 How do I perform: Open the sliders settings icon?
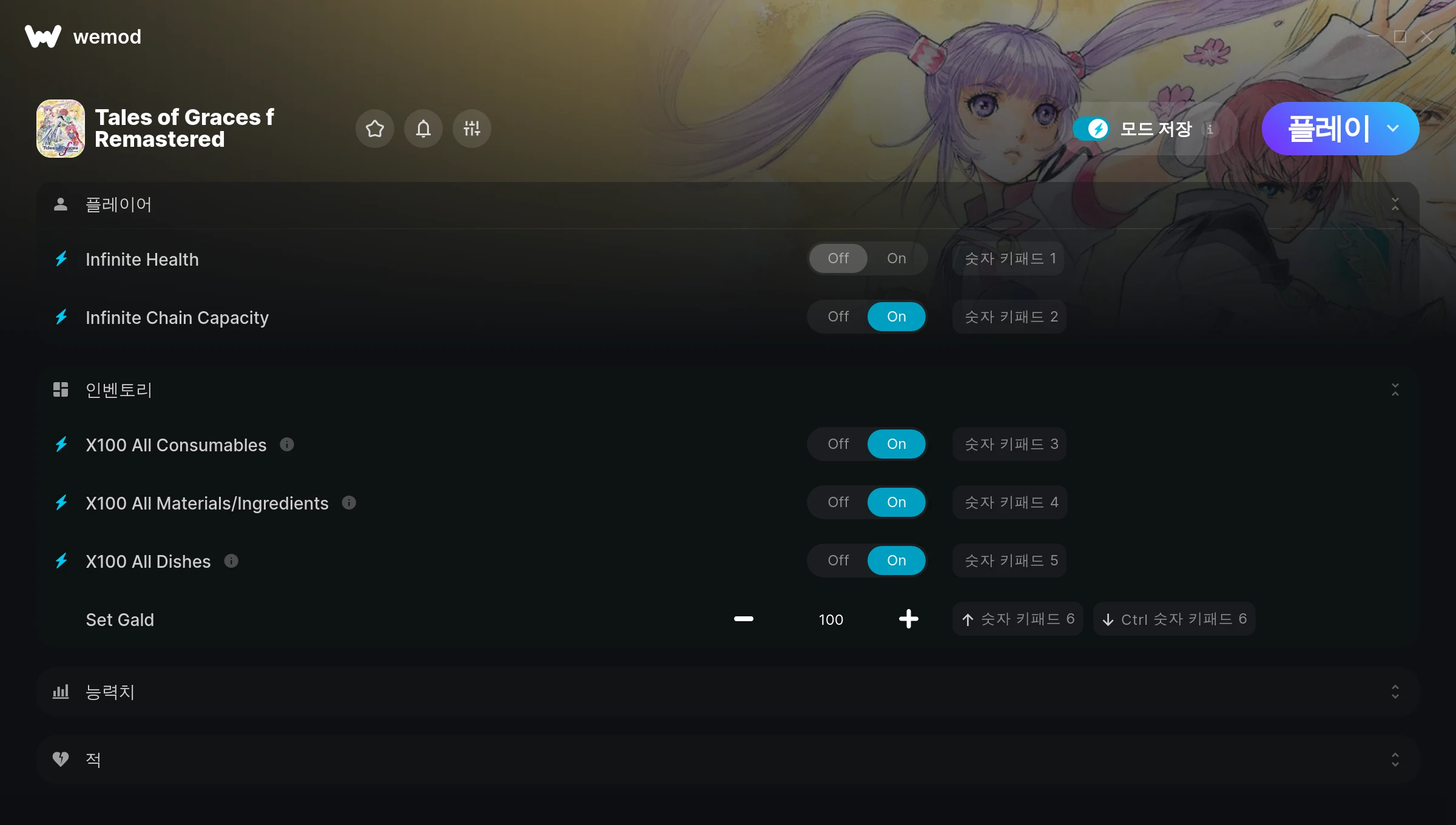coord(472,129)
